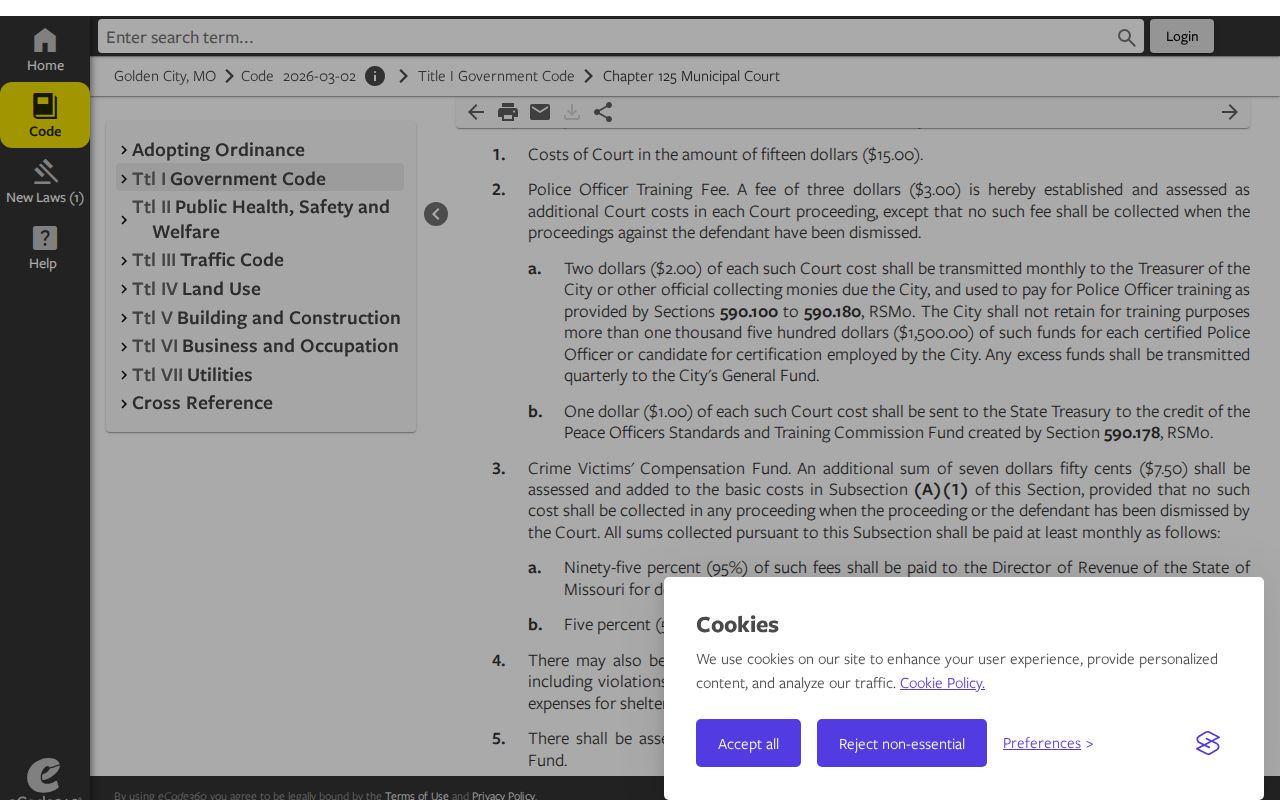1280x800 pixels.
Task: Click the search term input field
Action: [x=608, y=37]
